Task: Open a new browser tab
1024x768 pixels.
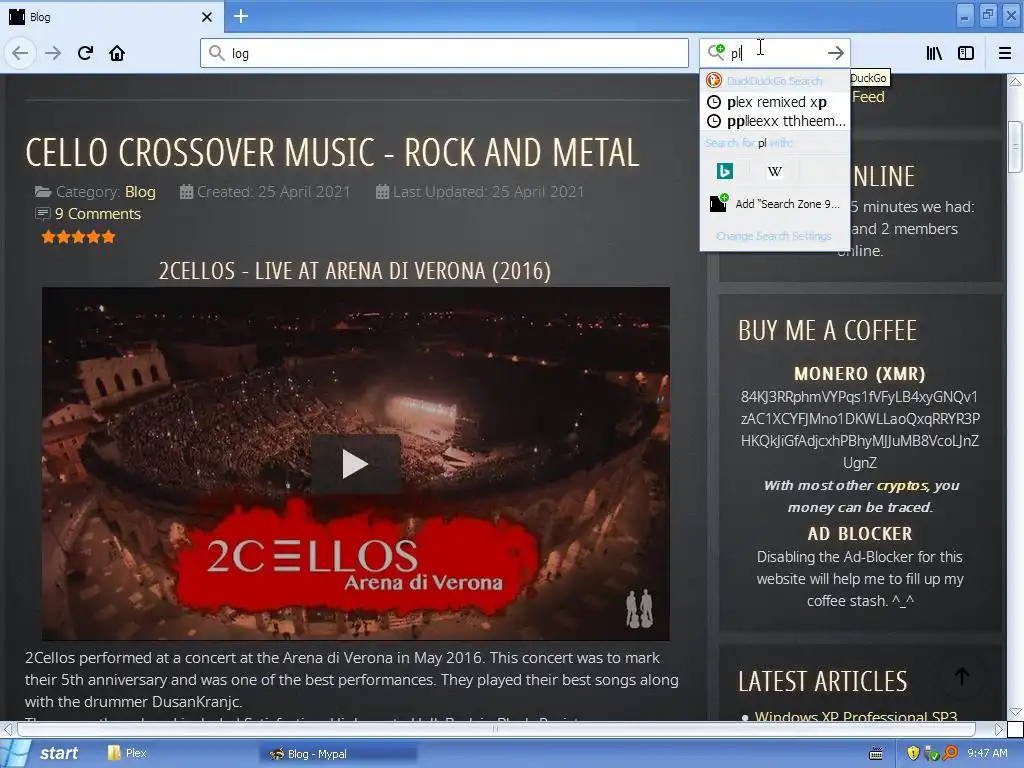Action: click(240, 16)
